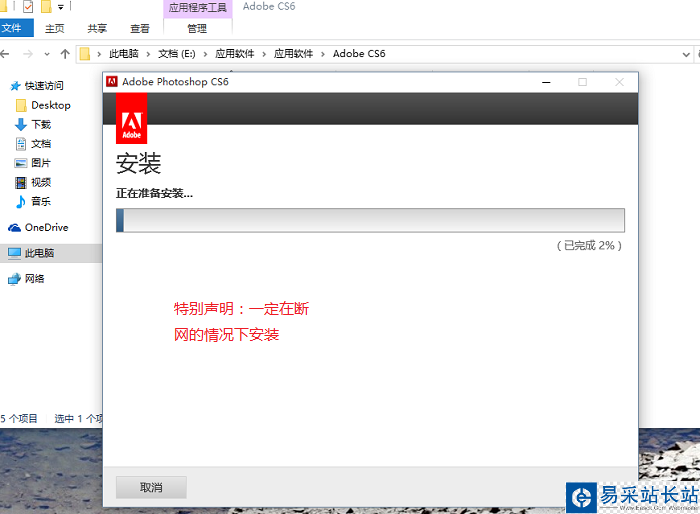700x514 pixels.
Task: Open 下载 in navigation pane
Action: 41,125
